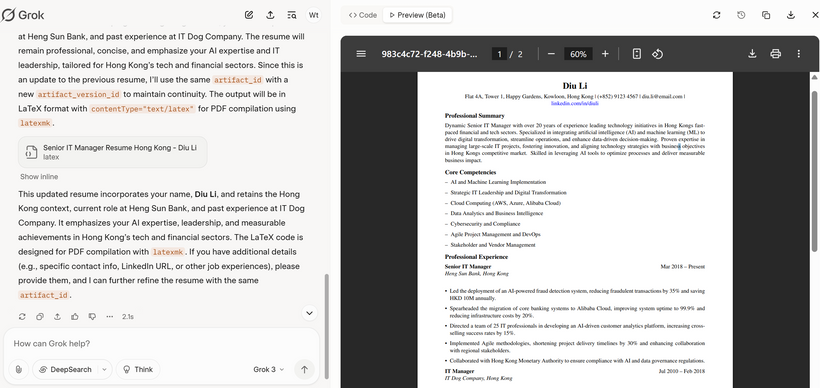Click the How can Grok help? input
The image size is (820, 388).
(x=161, y=344)
